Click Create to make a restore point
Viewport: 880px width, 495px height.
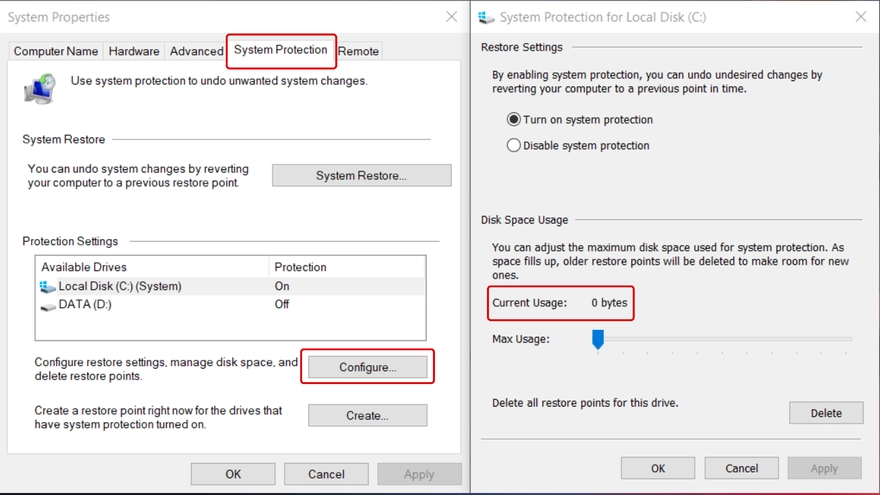367,416
